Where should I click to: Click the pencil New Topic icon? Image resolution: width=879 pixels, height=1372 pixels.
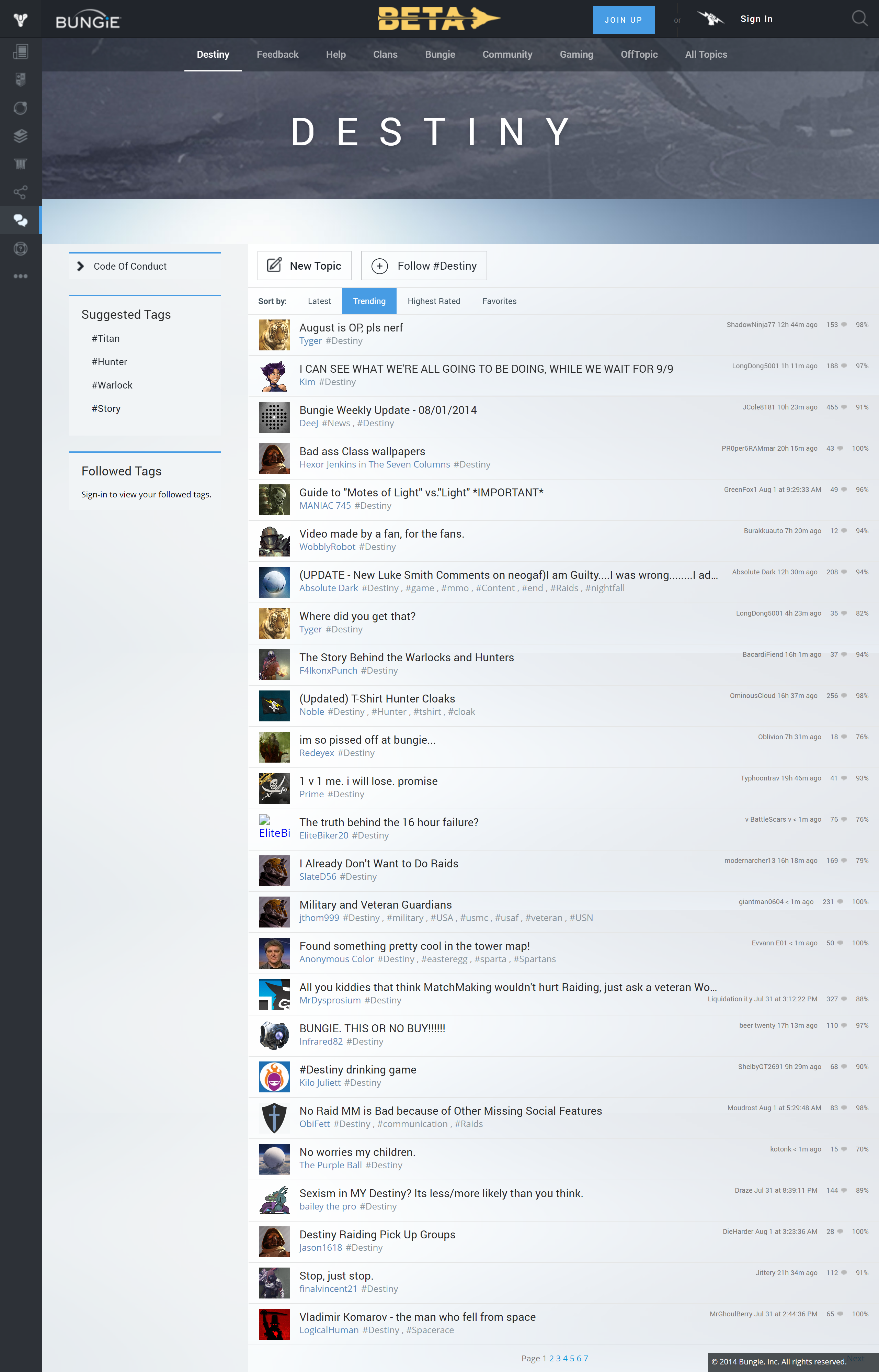[x=275, y=266]
